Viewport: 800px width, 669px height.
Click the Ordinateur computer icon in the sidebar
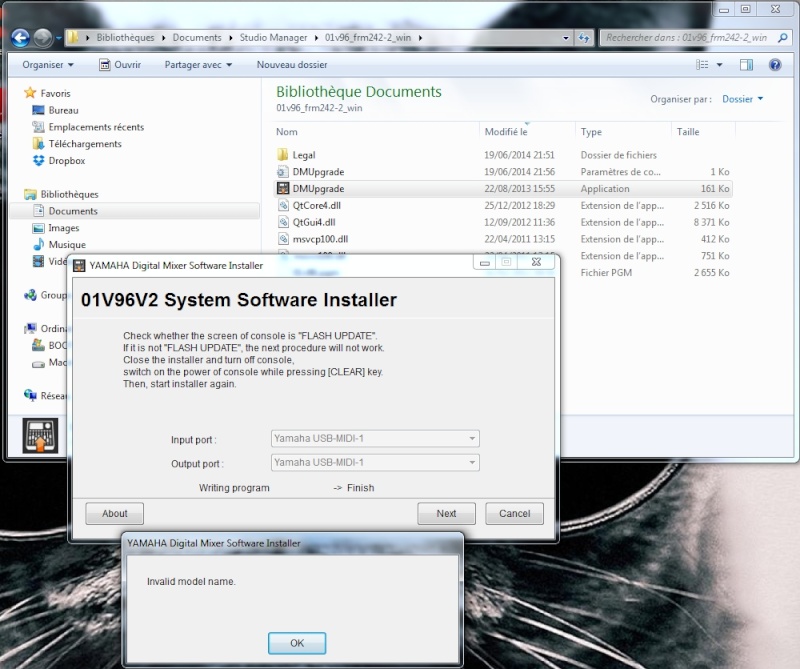30,328
